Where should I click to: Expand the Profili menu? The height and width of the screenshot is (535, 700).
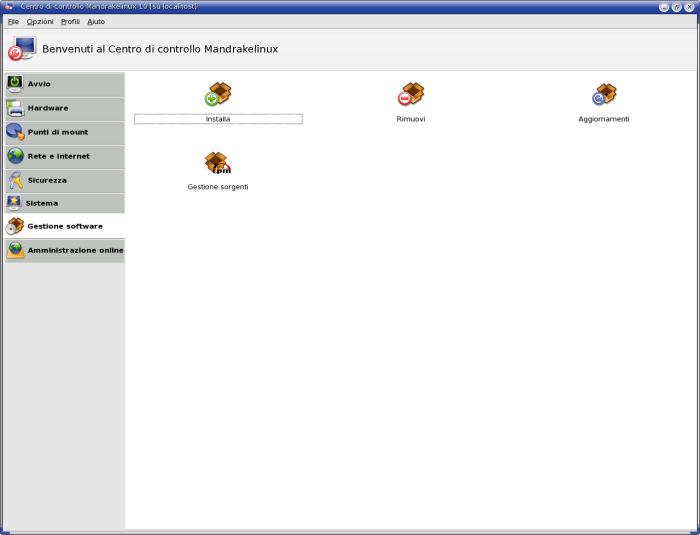(70, 21)
